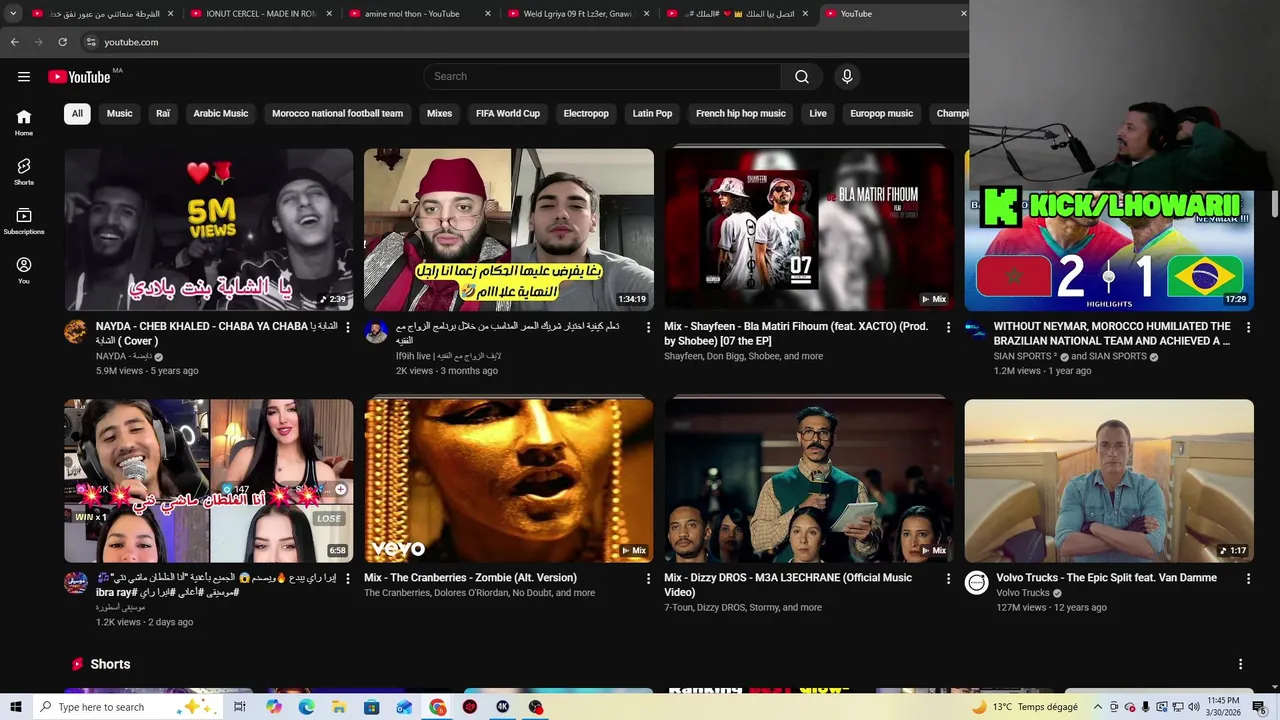Select the Arabic Music filter chip
This screenshot has width=1280, height=720.
click(221, 114)
